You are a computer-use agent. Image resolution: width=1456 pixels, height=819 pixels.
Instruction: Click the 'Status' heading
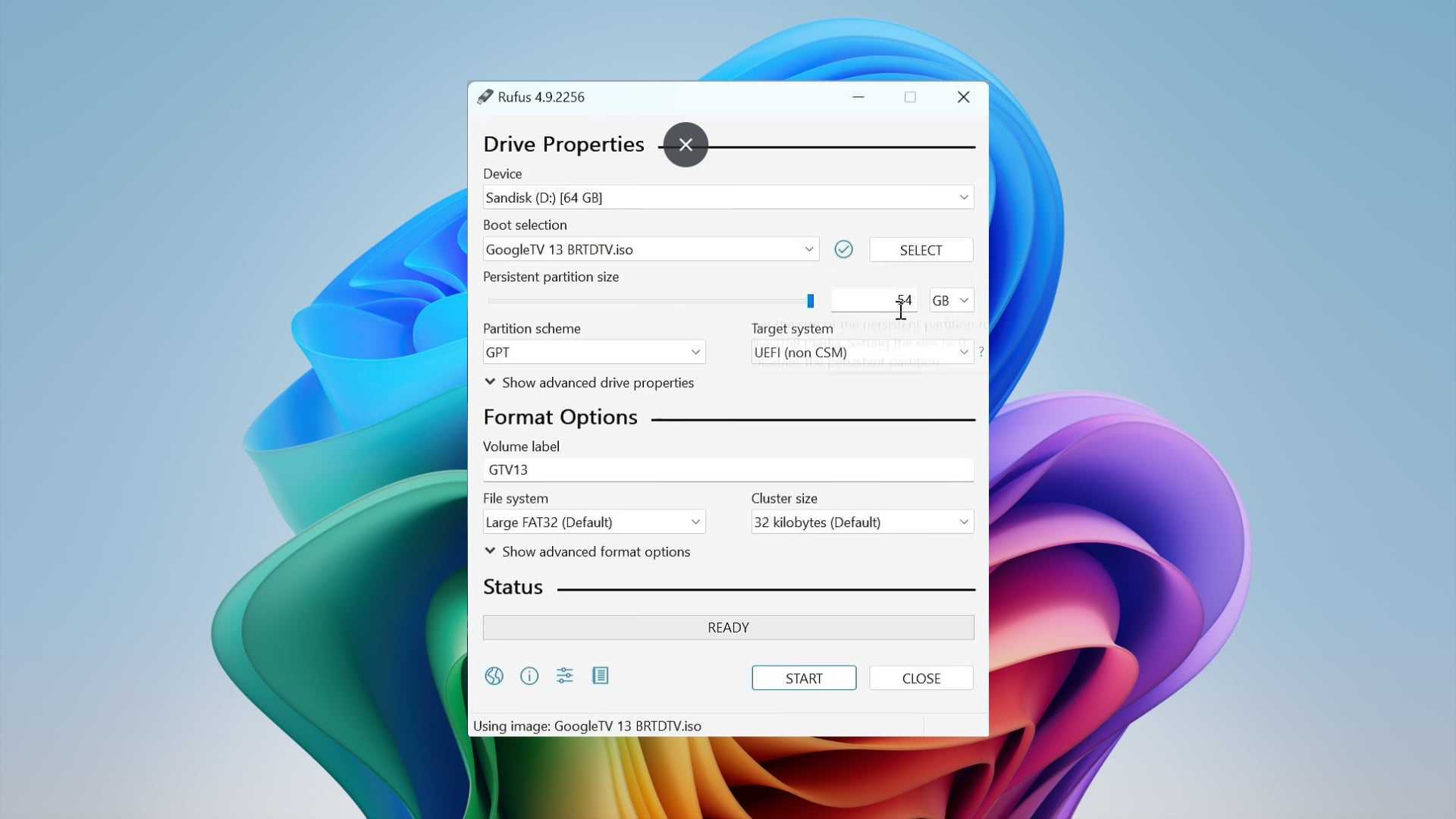point(513,587)
